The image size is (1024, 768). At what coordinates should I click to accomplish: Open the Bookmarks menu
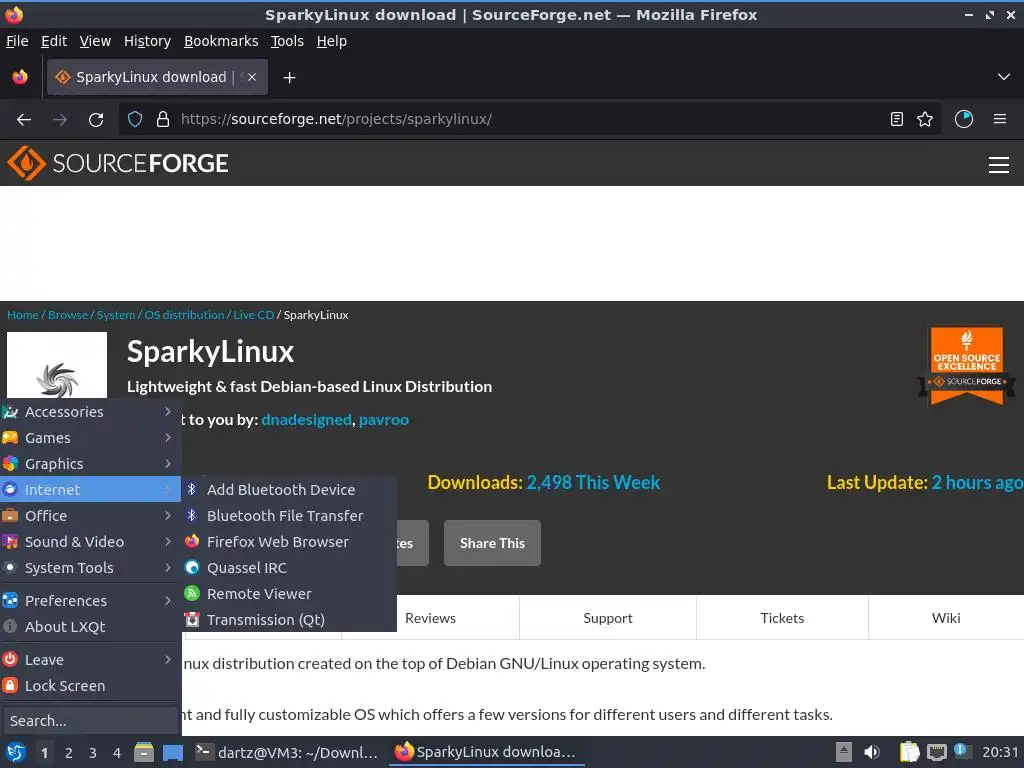coord(221,41)
